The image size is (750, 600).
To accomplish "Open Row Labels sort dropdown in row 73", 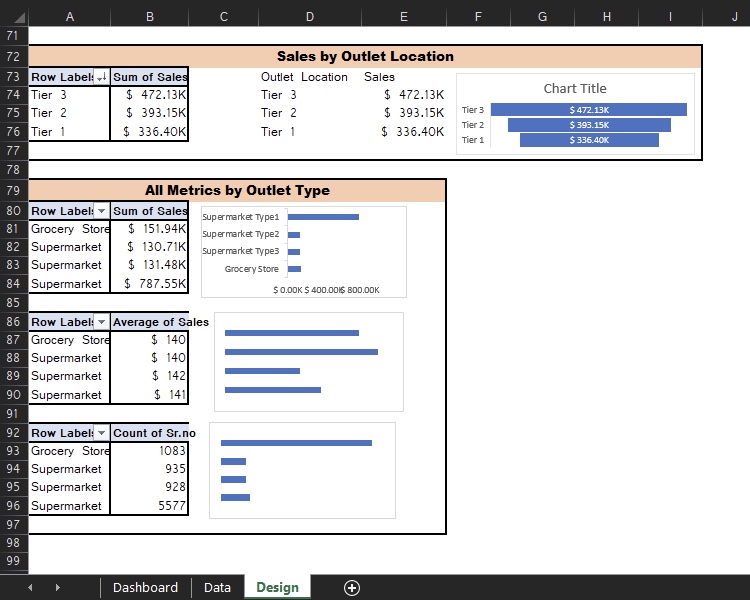I will 101,77.
